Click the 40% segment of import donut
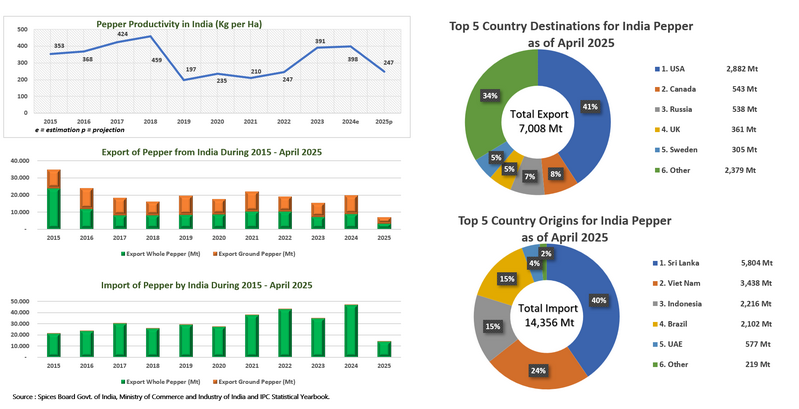Viewport: 799px width, 409px height. click(x=595, y=301)
